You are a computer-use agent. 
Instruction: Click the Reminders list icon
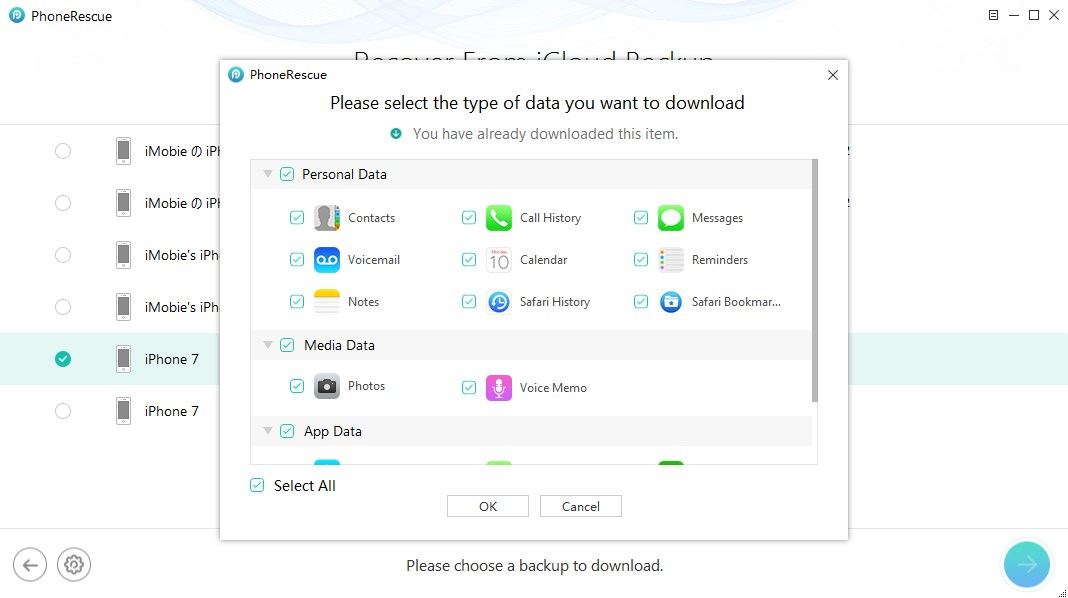(671, 260)
